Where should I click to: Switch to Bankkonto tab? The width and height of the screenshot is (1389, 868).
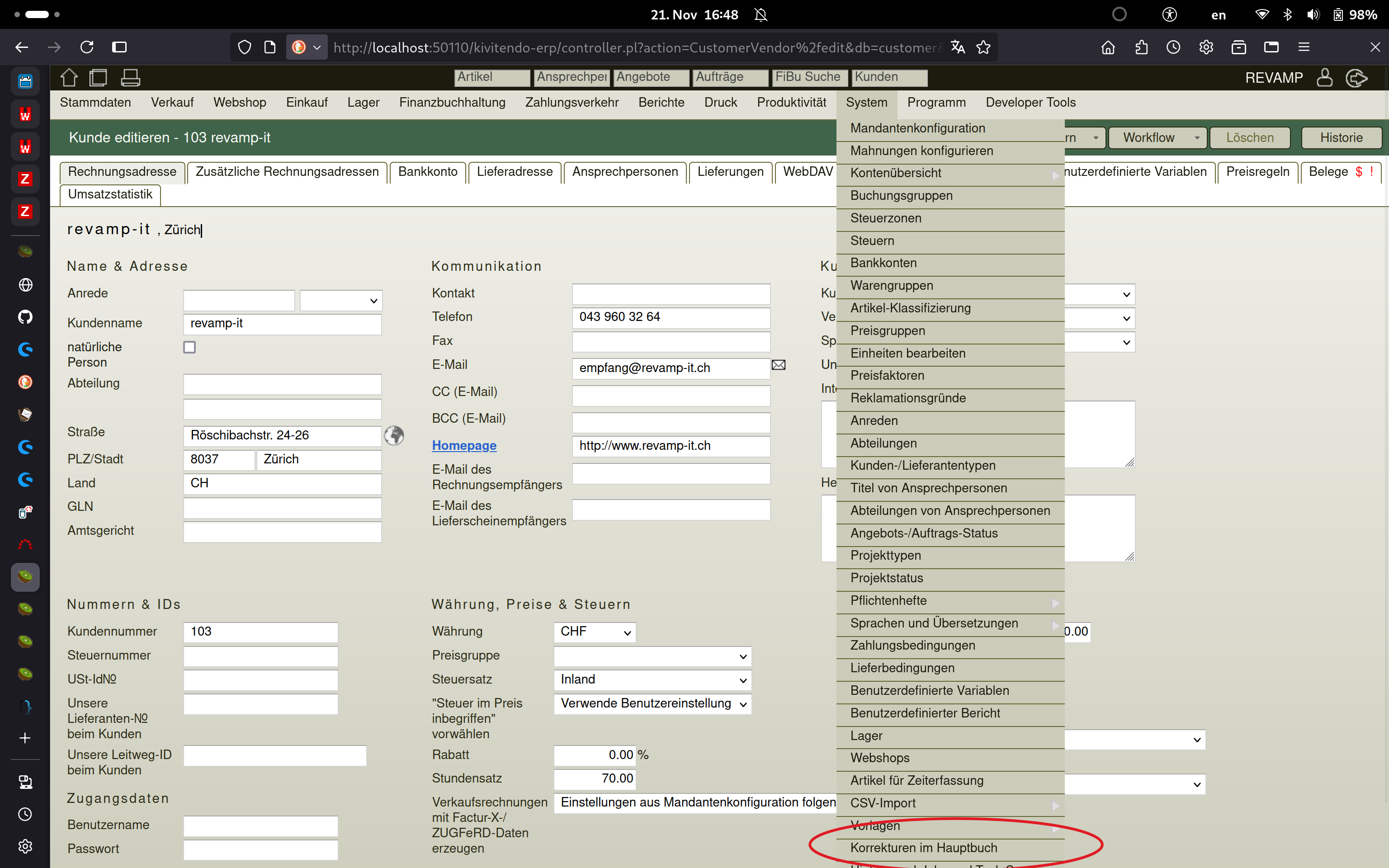tap(428, 172)
